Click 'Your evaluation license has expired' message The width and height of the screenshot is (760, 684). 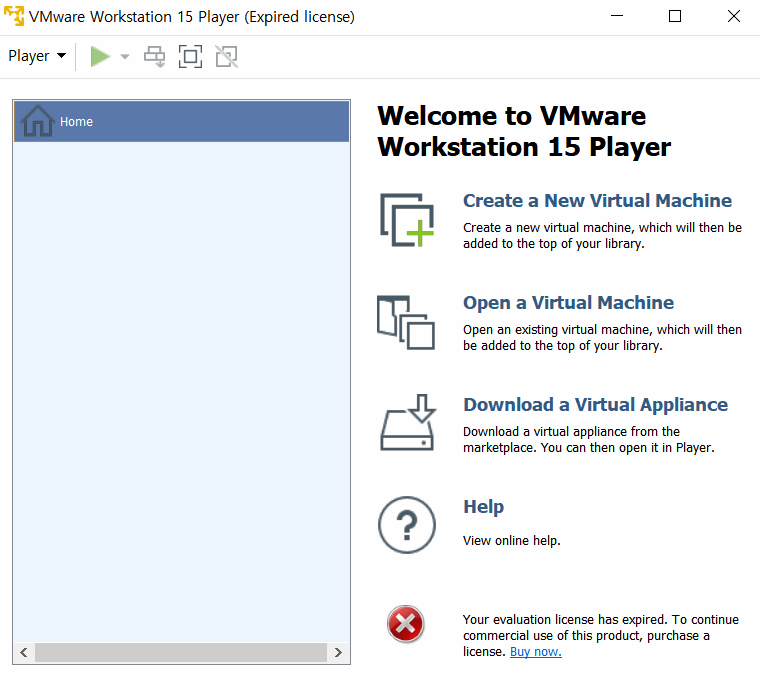[x=601, y=636]
